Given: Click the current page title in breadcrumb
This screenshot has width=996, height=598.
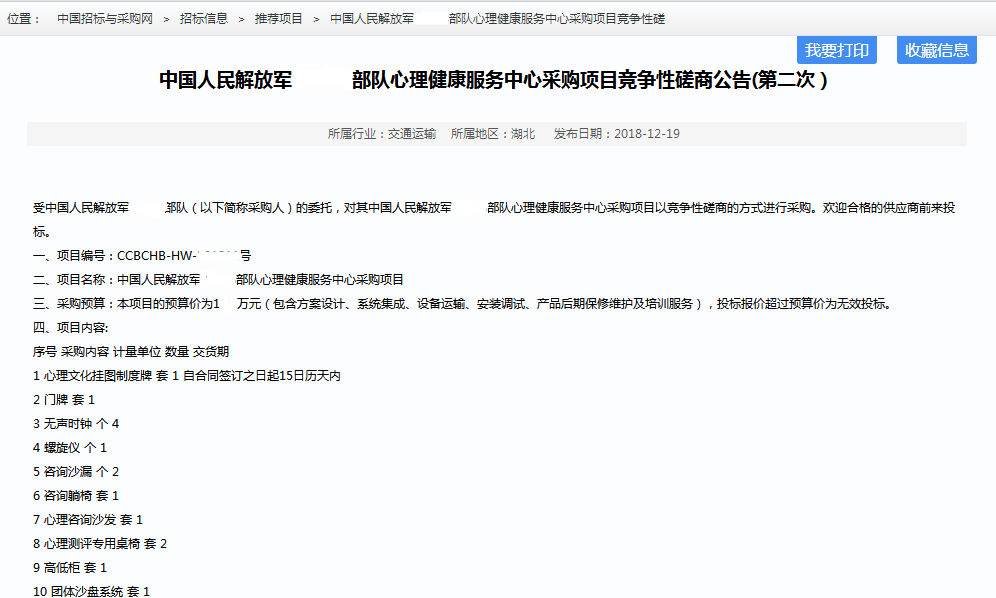Looking at the screenshot, I should pos(497,19).
